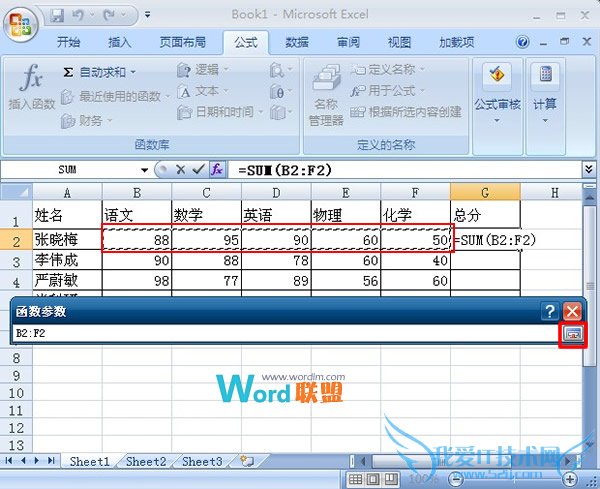Click the expand dialog button beside B2:F2
The width and height of the screenshot is (600, 489).
(572, 334)
